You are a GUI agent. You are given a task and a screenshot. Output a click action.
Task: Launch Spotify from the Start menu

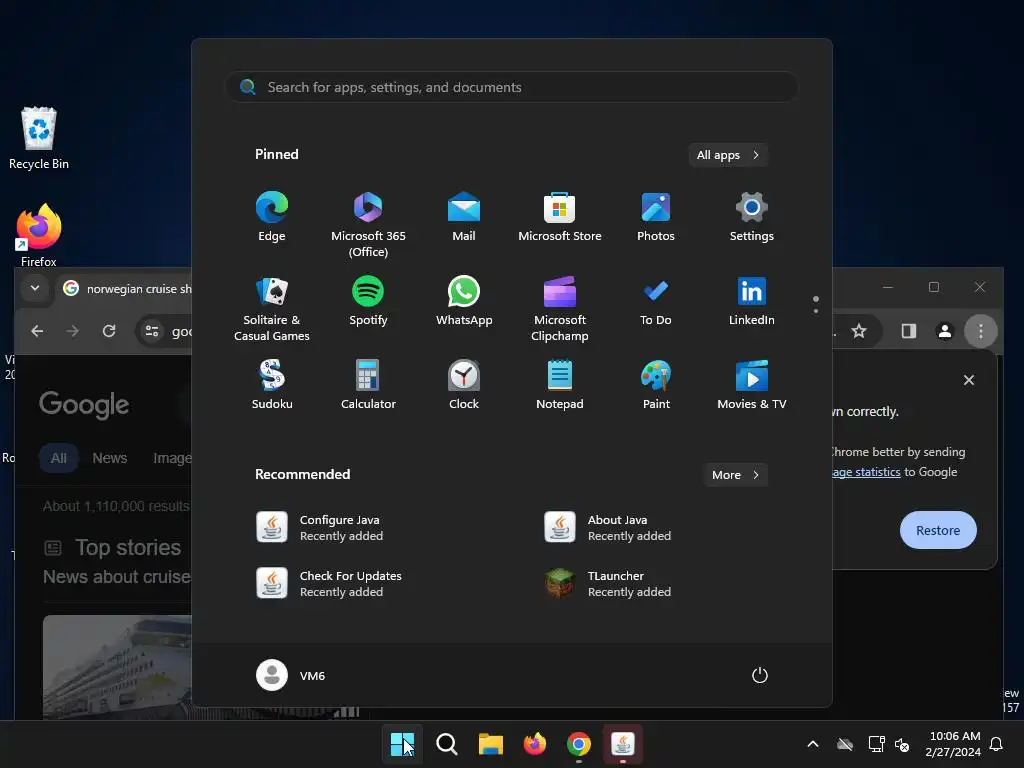click(x=368, y=300)
